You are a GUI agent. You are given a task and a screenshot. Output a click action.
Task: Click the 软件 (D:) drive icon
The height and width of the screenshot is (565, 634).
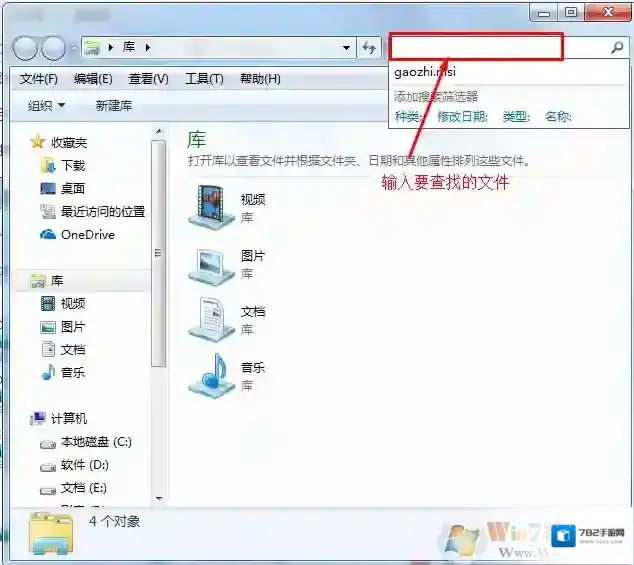tap(48, 468)
